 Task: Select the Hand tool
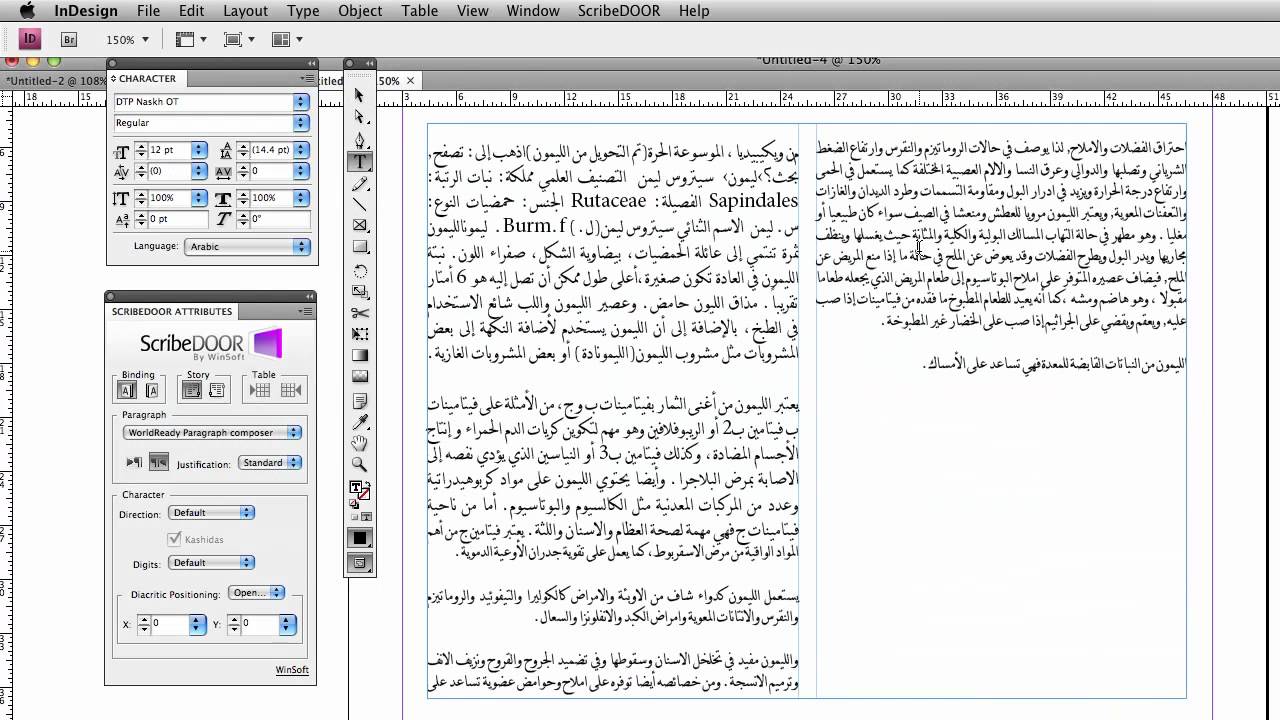360,443
